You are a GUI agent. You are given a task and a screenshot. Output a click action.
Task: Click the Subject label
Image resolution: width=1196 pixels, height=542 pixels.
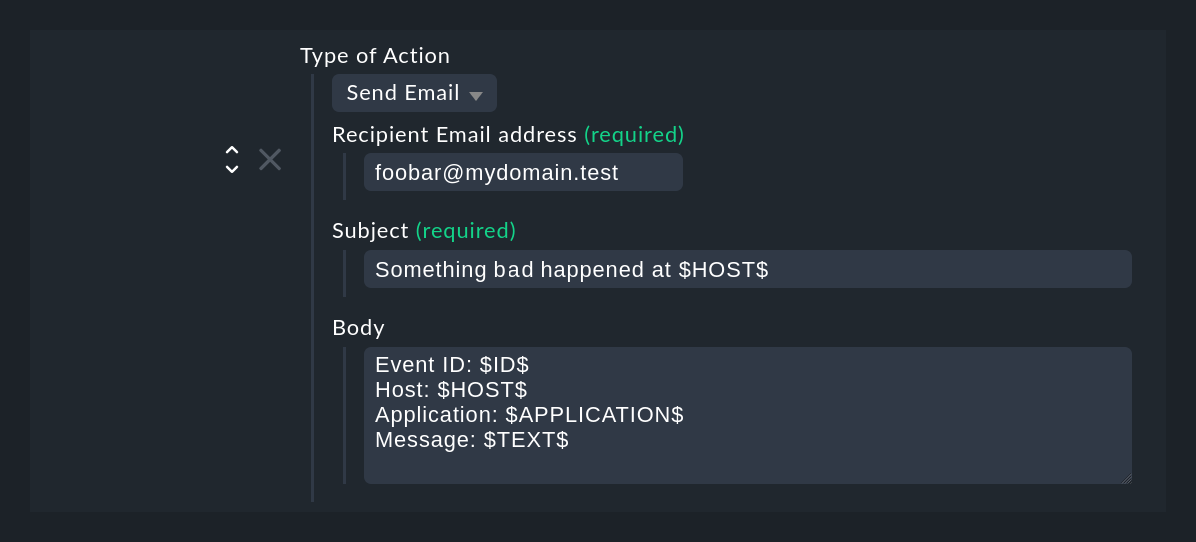[370, 231]
